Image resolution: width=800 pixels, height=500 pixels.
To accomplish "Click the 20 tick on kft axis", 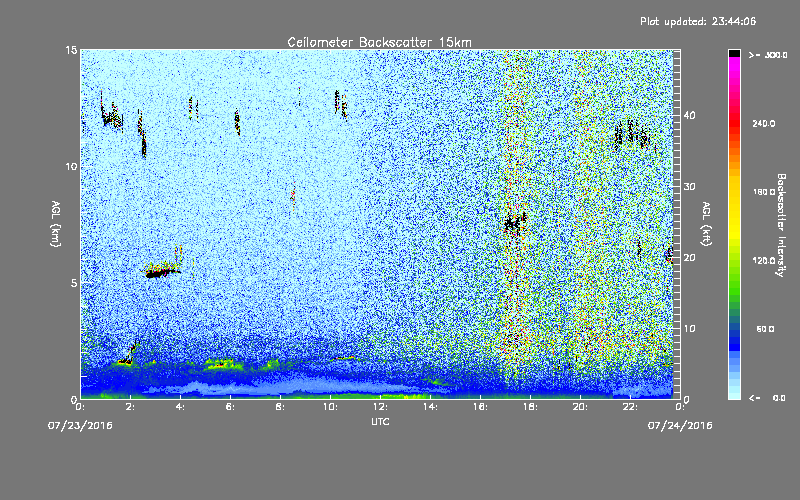I will (x=689, y=257).
